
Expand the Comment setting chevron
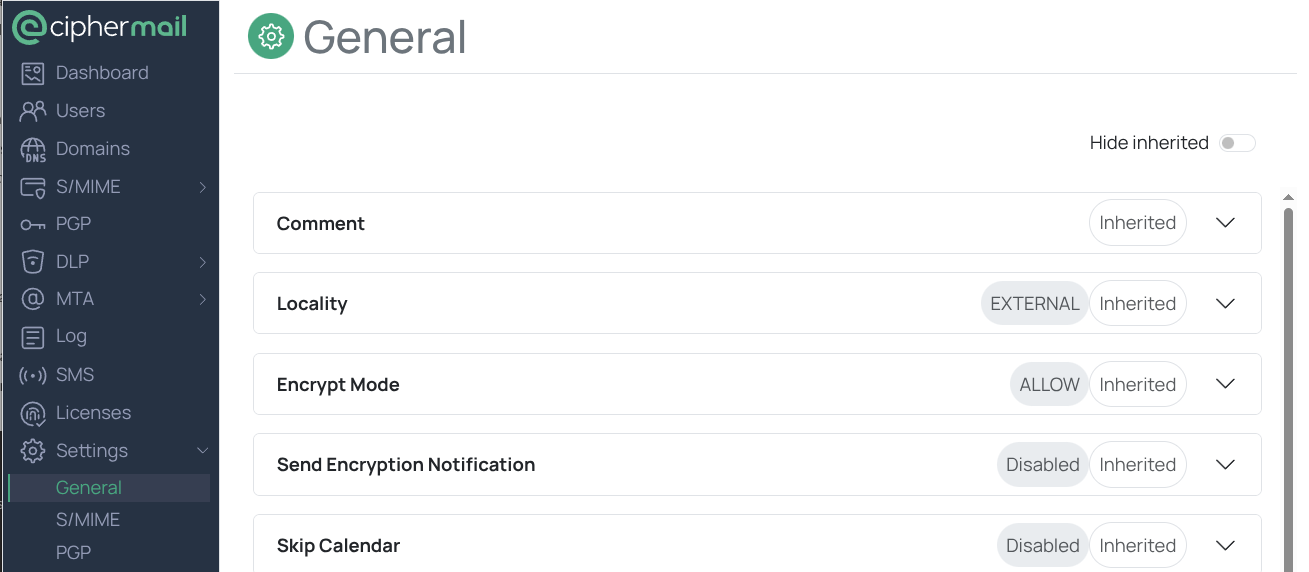1225,223
